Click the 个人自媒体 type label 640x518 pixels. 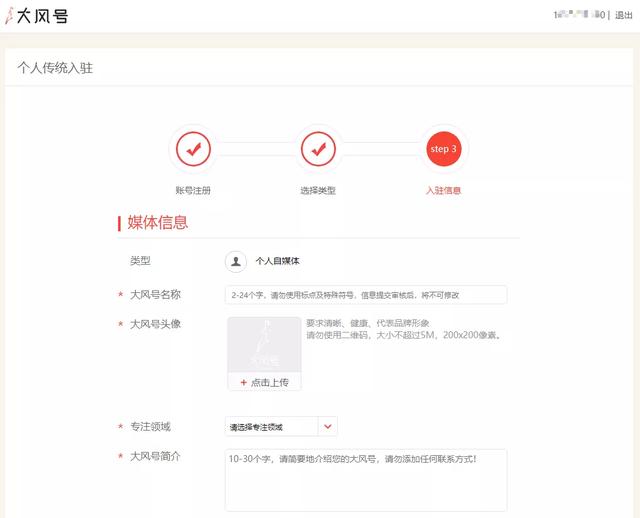click(277, 261)
